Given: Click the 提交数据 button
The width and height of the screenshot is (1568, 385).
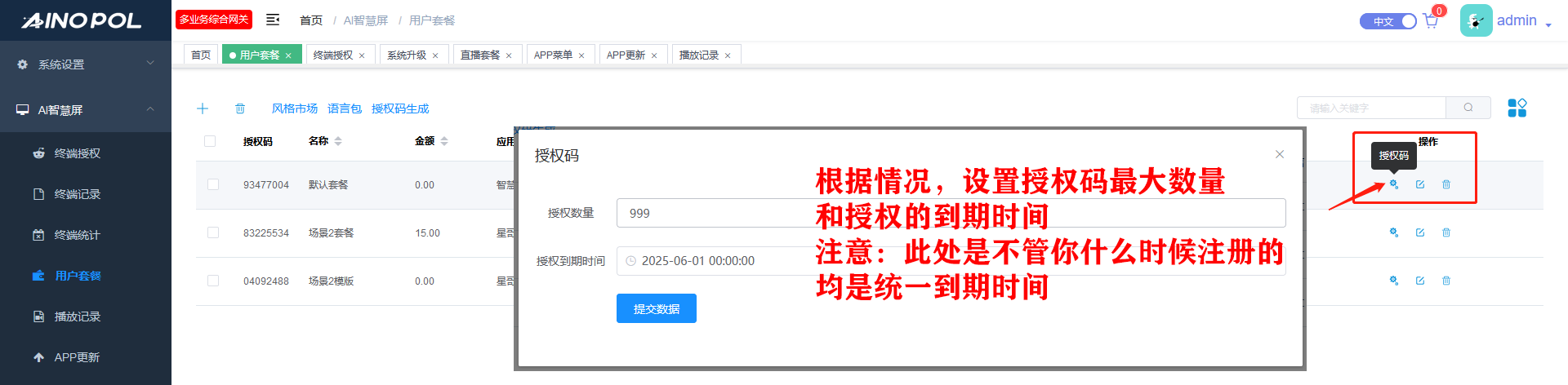Looking at the screenshot, I should pos(656,308).
